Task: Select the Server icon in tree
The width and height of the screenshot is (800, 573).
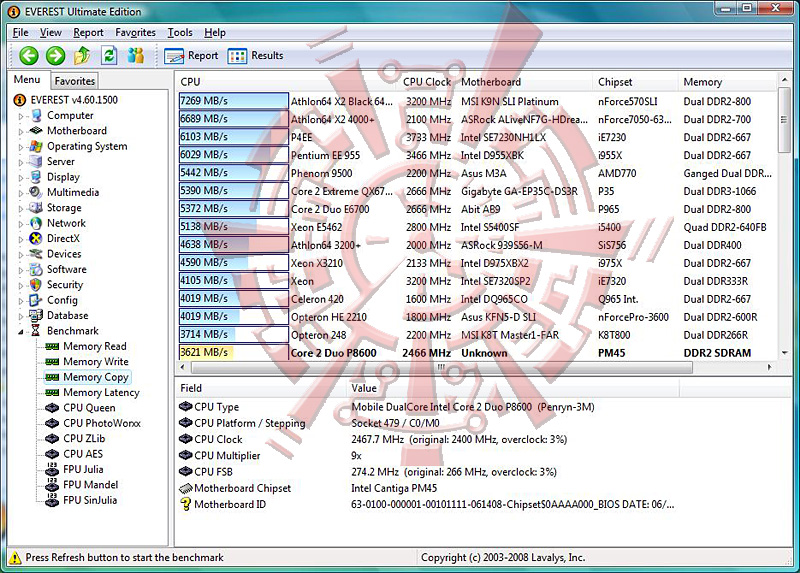Action: [x=36, y=162]
